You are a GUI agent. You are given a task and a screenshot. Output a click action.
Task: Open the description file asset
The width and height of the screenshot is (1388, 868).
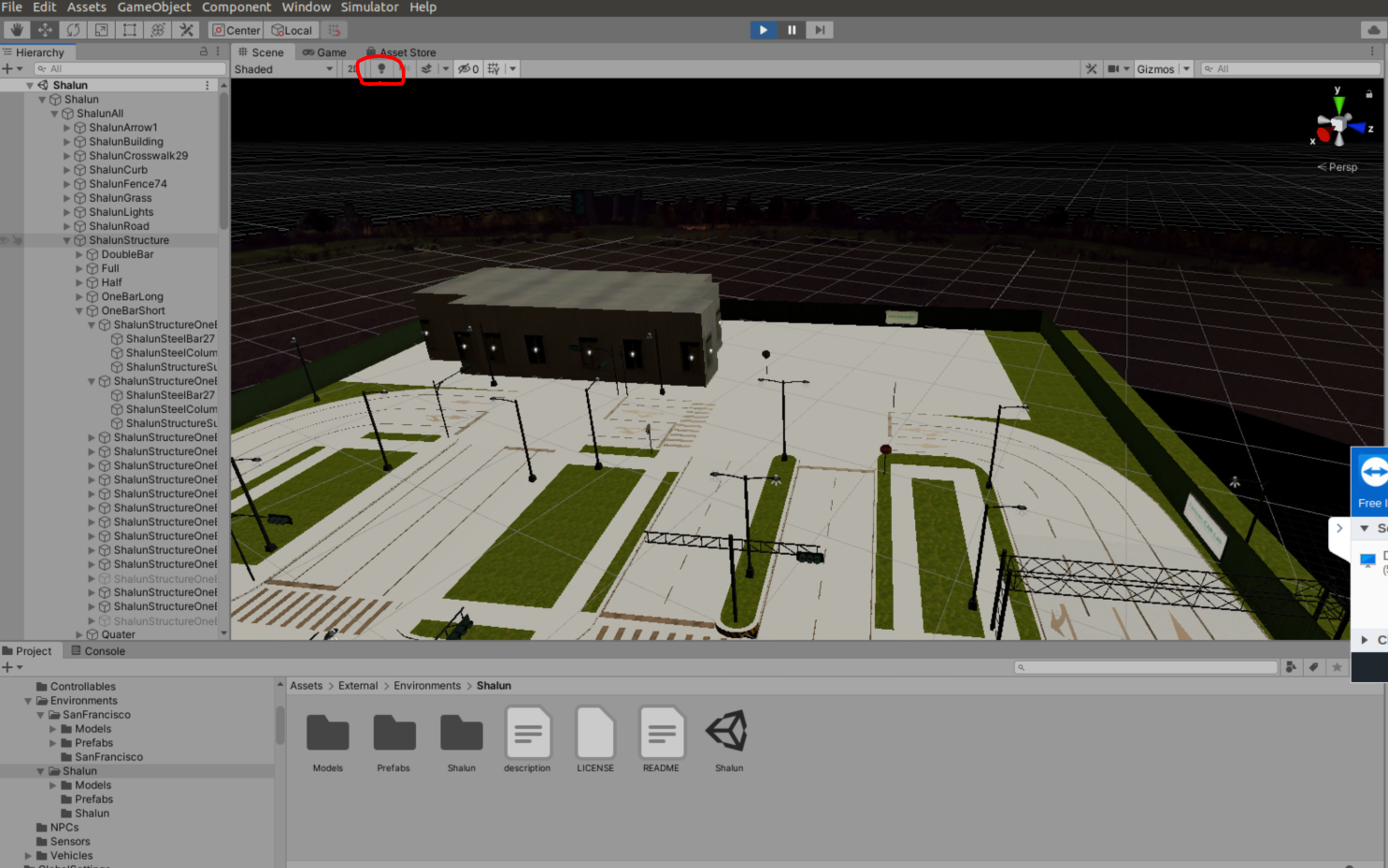point(528,732)
